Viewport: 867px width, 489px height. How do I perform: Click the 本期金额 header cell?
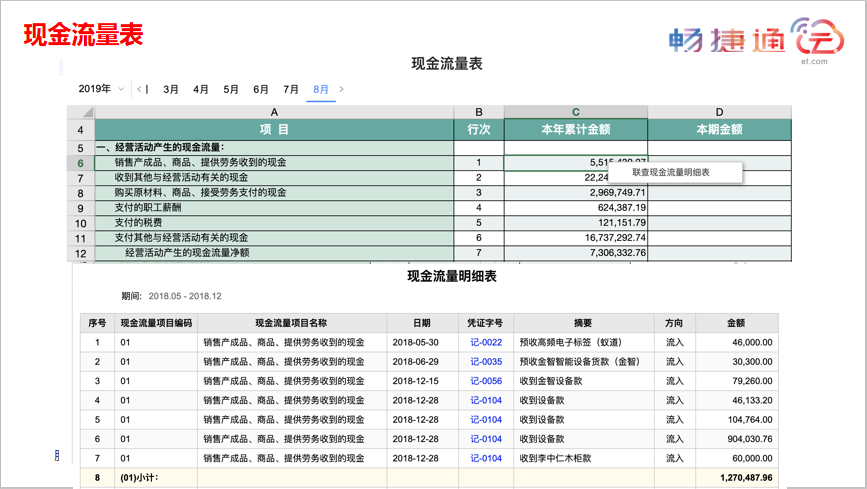pos(719,129)
